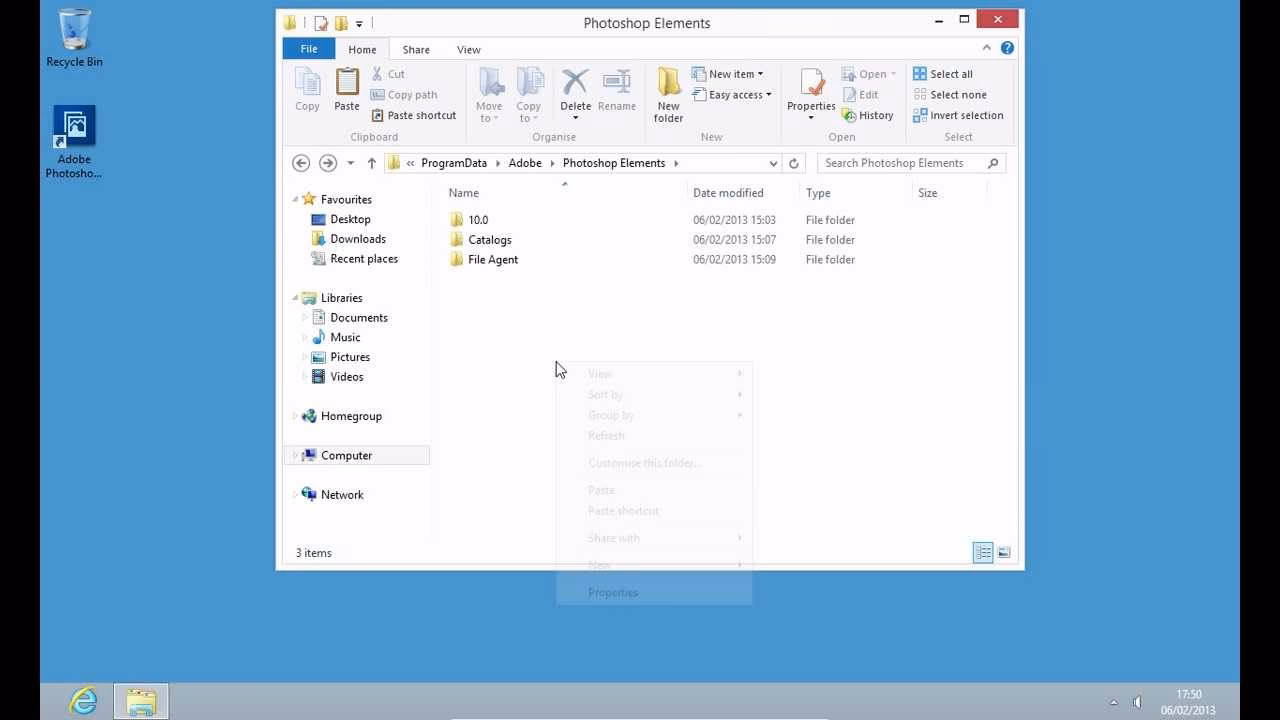Viewport: 1280px width, 720px height.
Task: Switch to details view toggle
Action: [983, 553]
